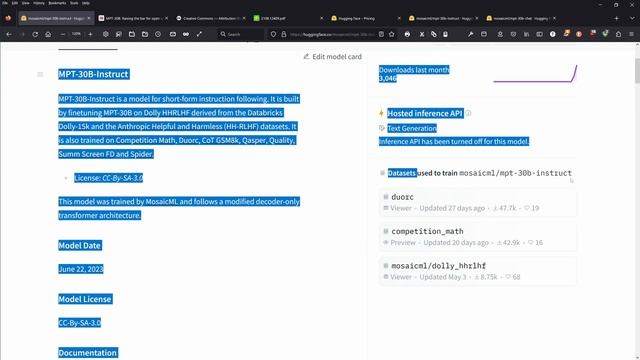Open the Help menu

[86, 3]
